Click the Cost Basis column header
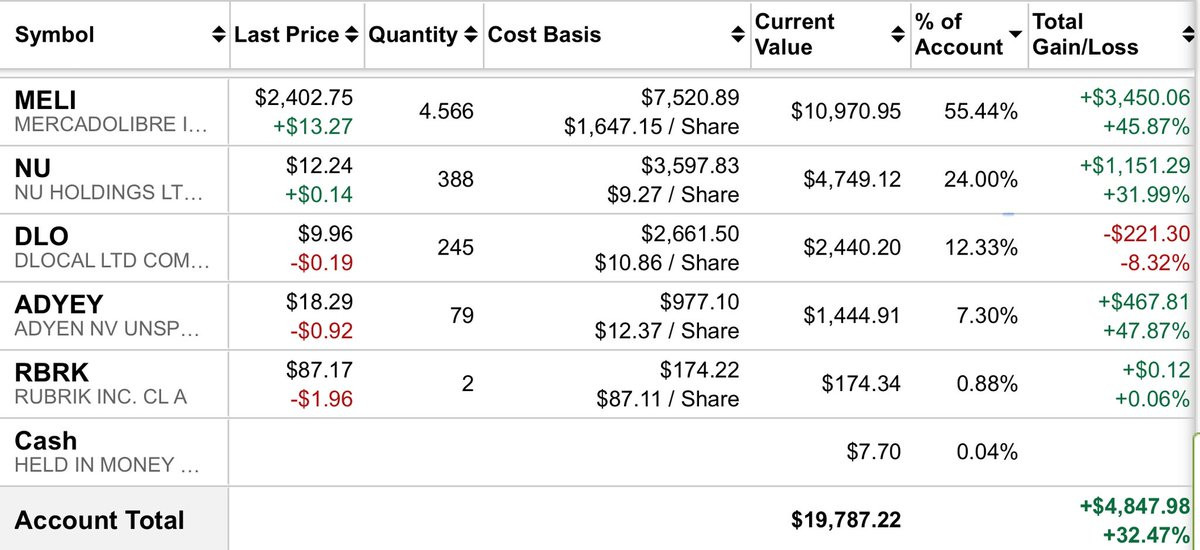1200x550 pixels. [545, 35]
